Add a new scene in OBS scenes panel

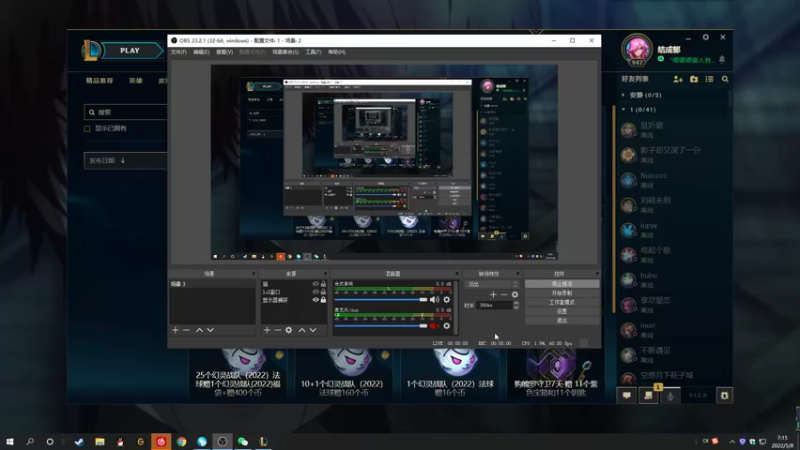(x=176, y=330)
